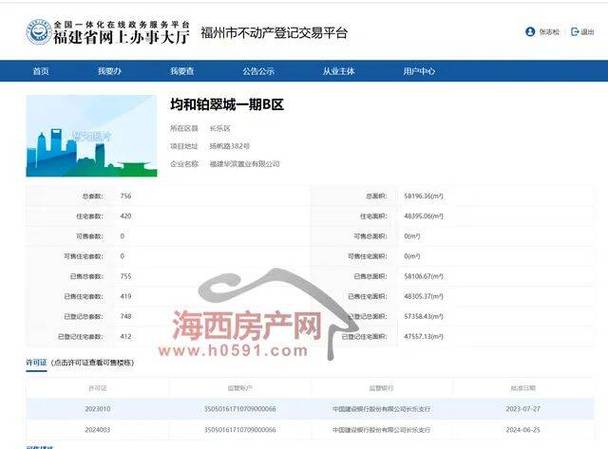This screenshot has height=449, width=608.
Task: Click the 均和铂翠城一期B区 project heading
Action: pyautogui.click(x=227, y=104)
